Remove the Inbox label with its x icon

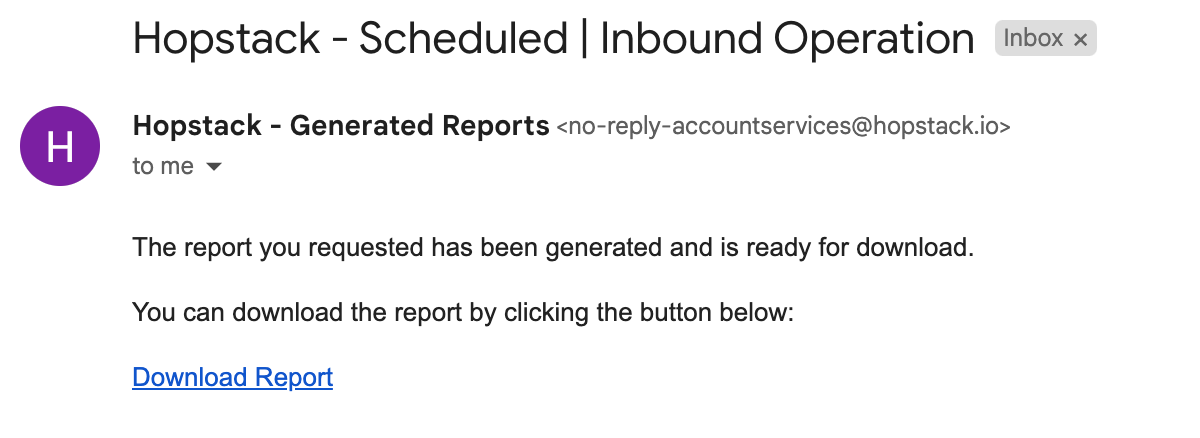click(x=1080, y=40)
